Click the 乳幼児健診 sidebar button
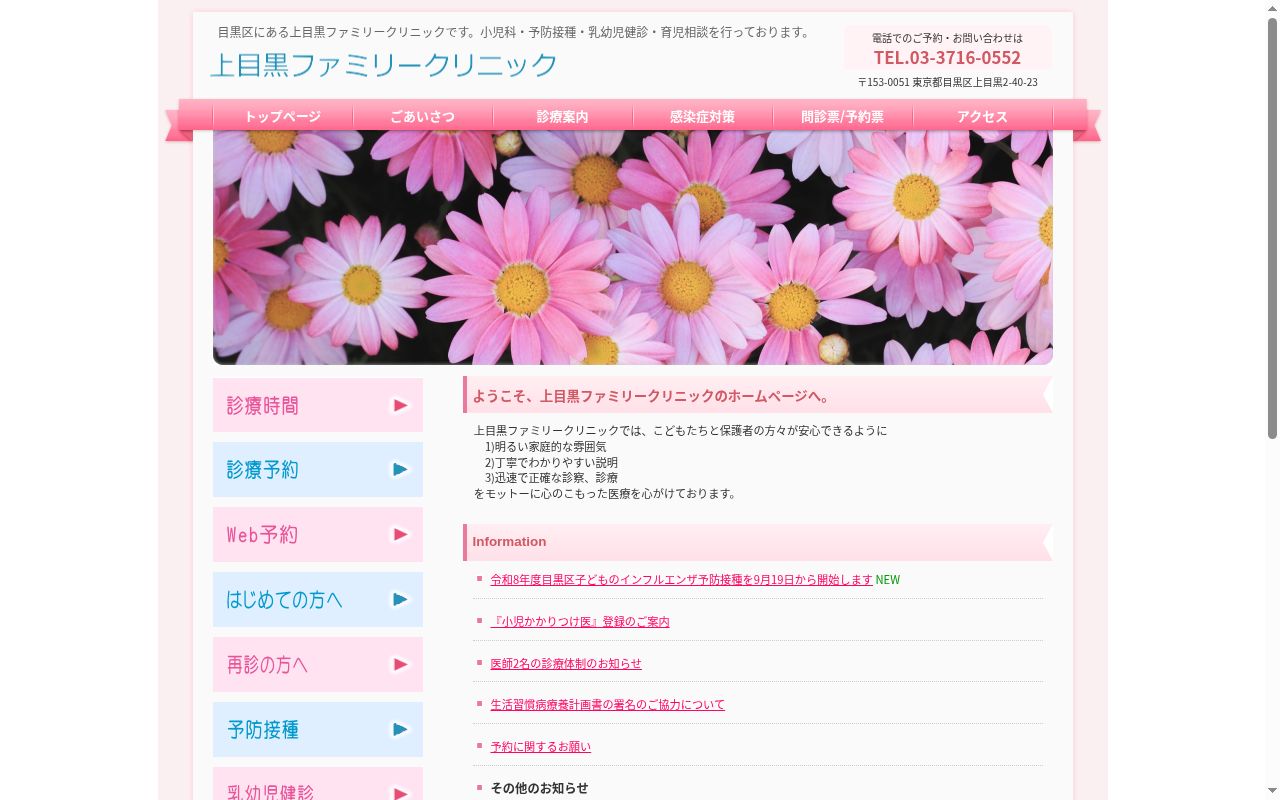This screenshot has width=1280, height=800. (x=318, y=784)
